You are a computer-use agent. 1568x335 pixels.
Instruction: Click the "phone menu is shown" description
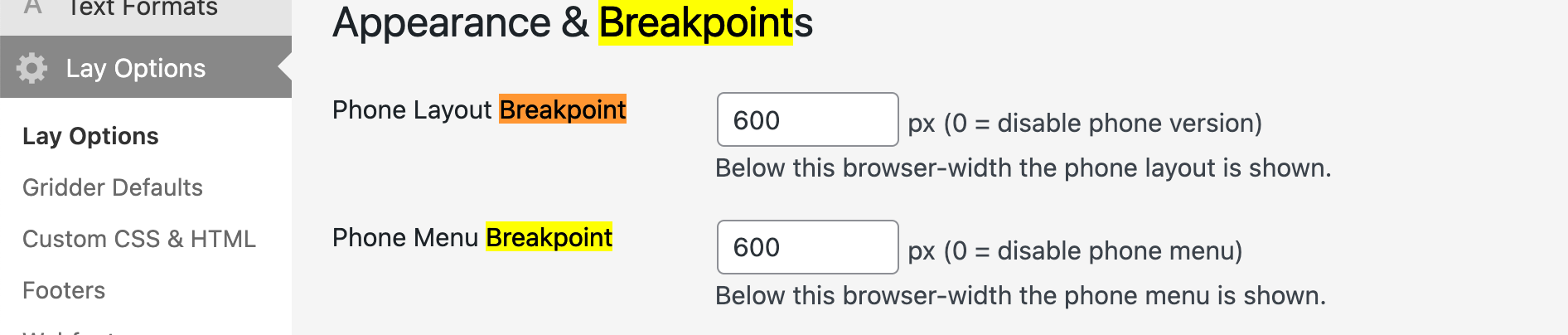(x=1020, y=295)
